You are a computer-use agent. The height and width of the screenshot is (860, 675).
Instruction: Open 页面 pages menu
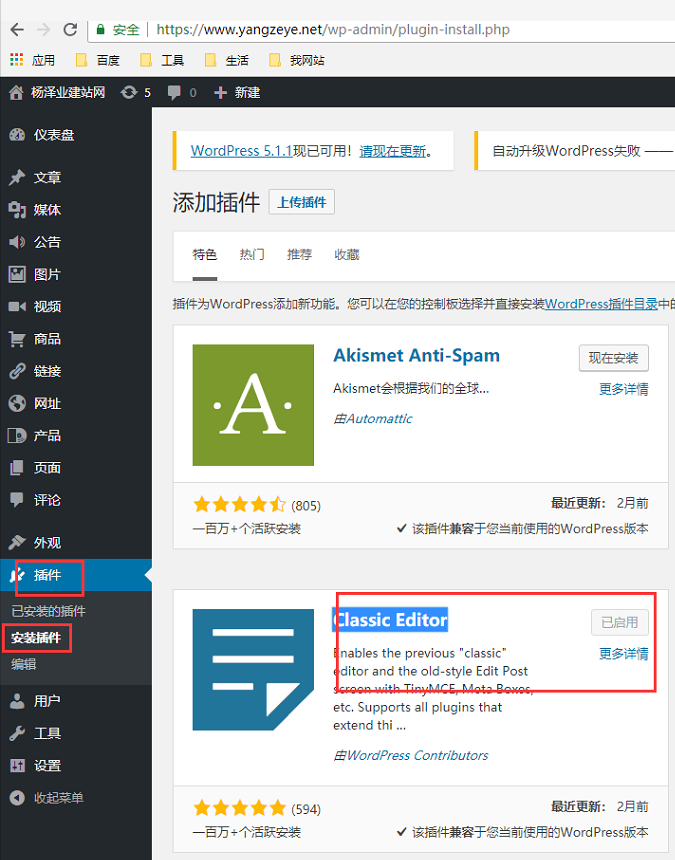click(76, 468)
